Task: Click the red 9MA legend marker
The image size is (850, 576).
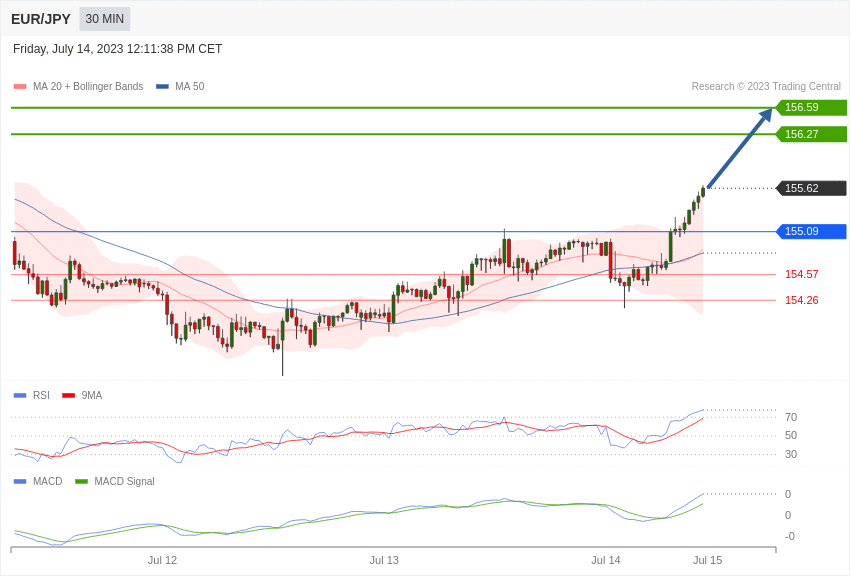Action: click(x=68, y=396)
